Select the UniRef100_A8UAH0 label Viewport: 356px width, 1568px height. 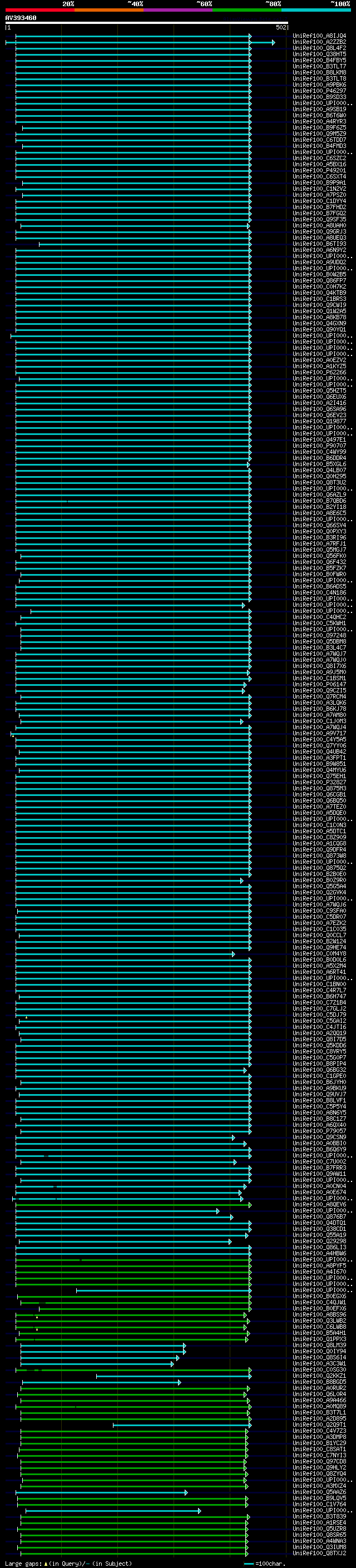[319, 226]
